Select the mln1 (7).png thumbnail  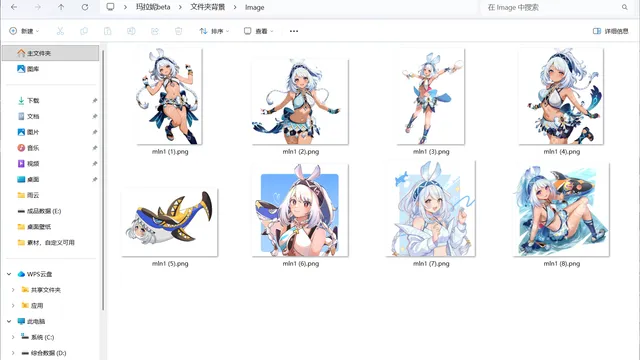coord(431,209)
